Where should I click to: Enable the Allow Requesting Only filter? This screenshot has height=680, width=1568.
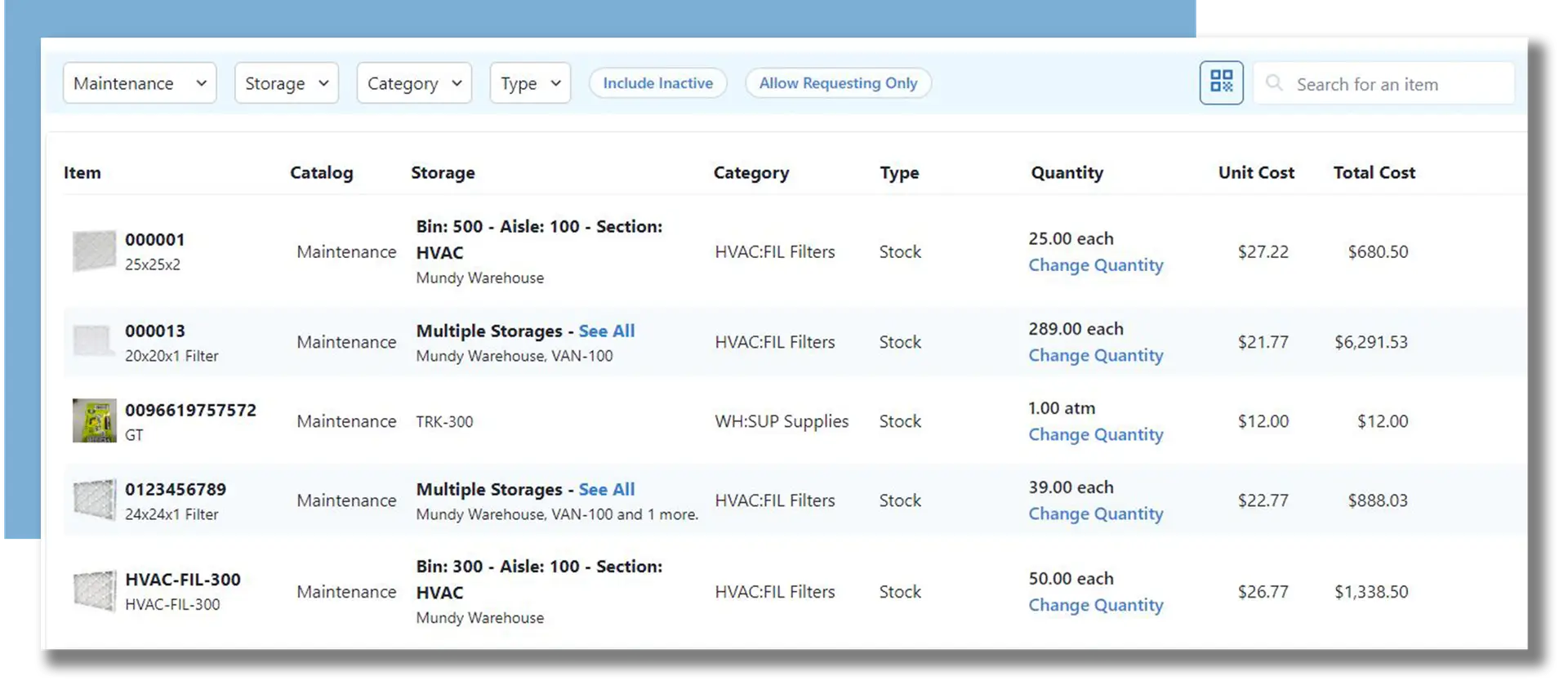838,83
